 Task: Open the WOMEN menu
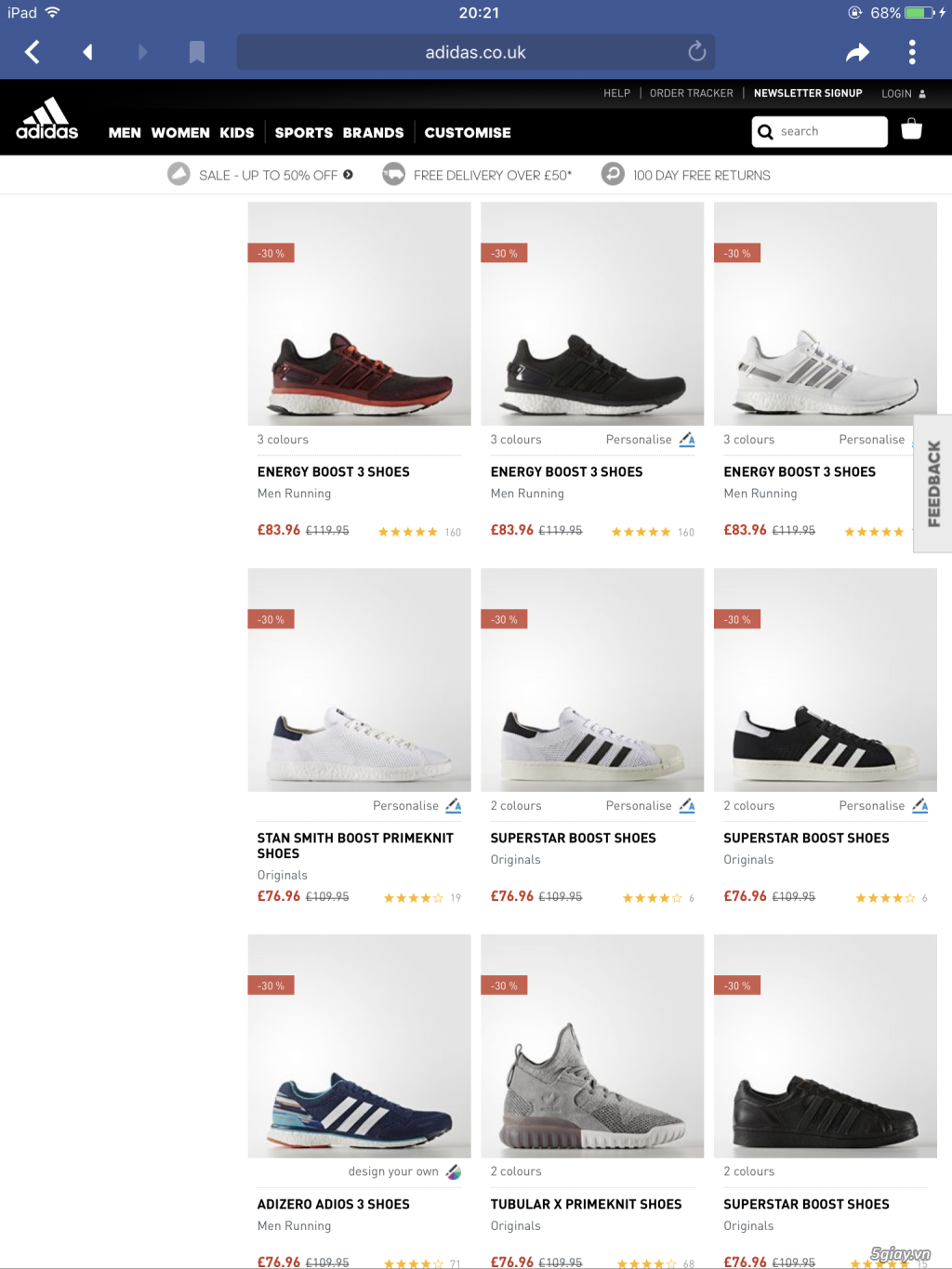tap(180, 133)
